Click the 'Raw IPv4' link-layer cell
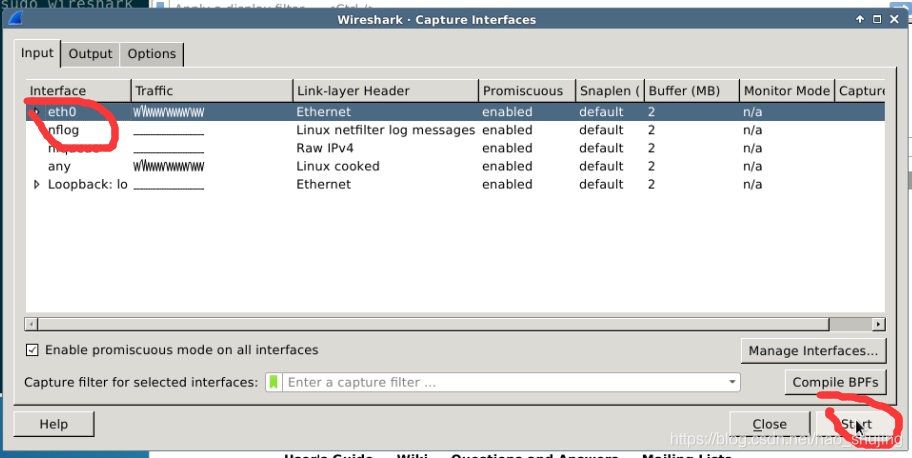The image size is (912, 458). click(325, 148)
